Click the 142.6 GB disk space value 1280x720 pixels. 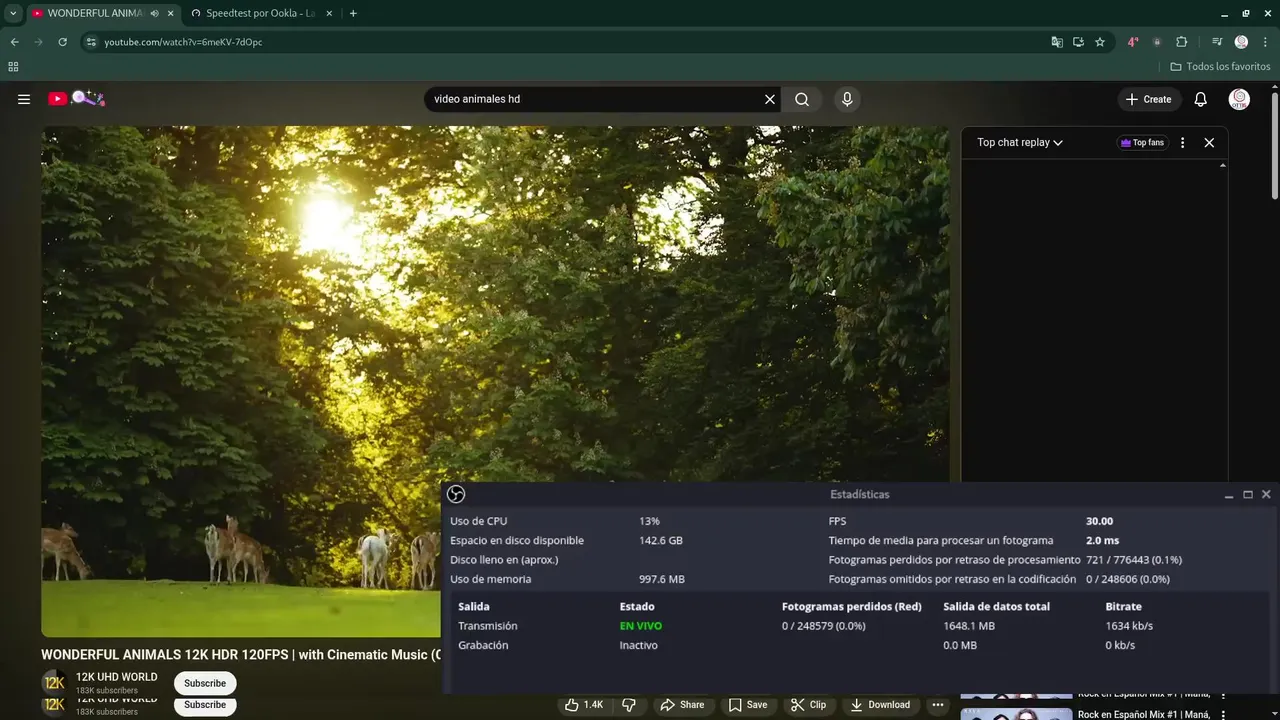661,540
